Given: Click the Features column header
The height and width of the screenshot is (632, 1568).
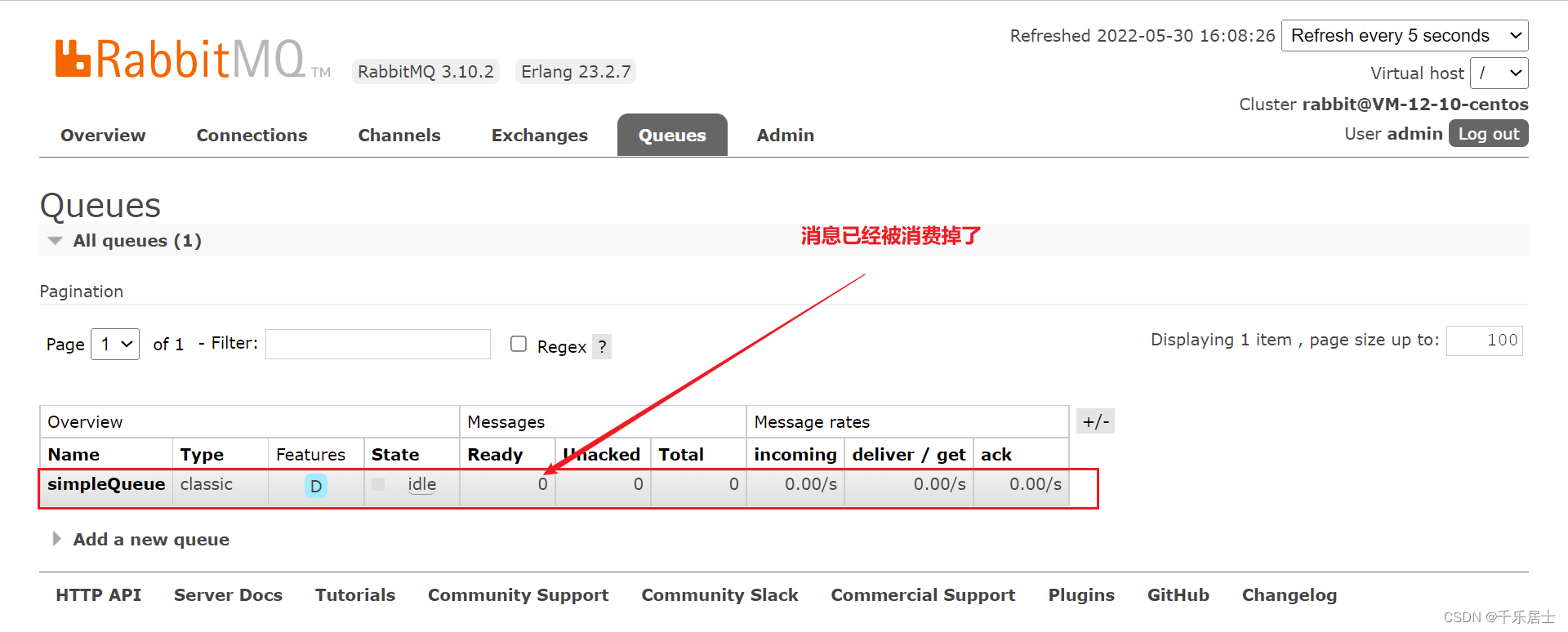Looking at the screenshot, I should pyautogui.click(x=310, y=455).
